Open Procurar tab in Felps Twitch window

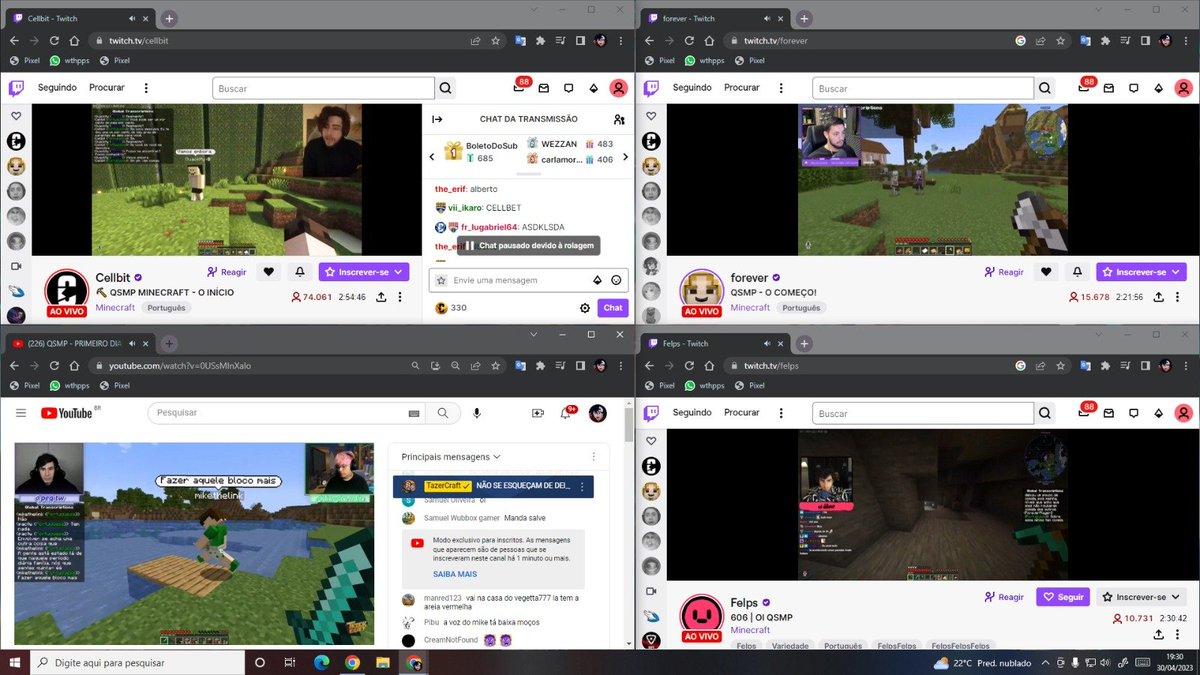(x=742, y=413)
